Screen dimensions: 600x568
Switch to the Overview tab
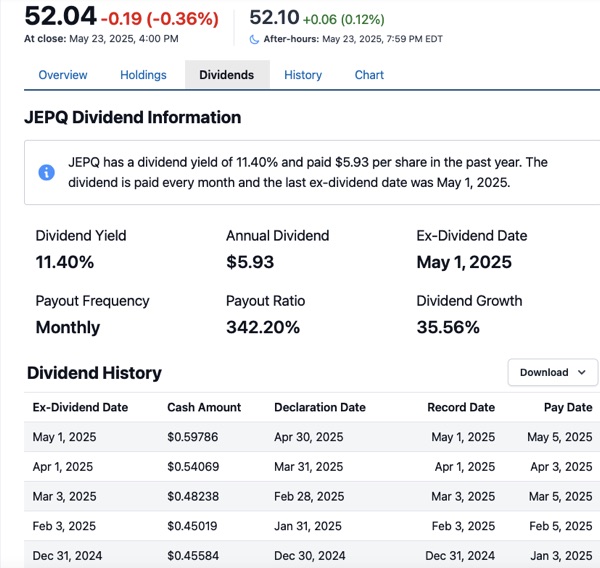(63, 75)
